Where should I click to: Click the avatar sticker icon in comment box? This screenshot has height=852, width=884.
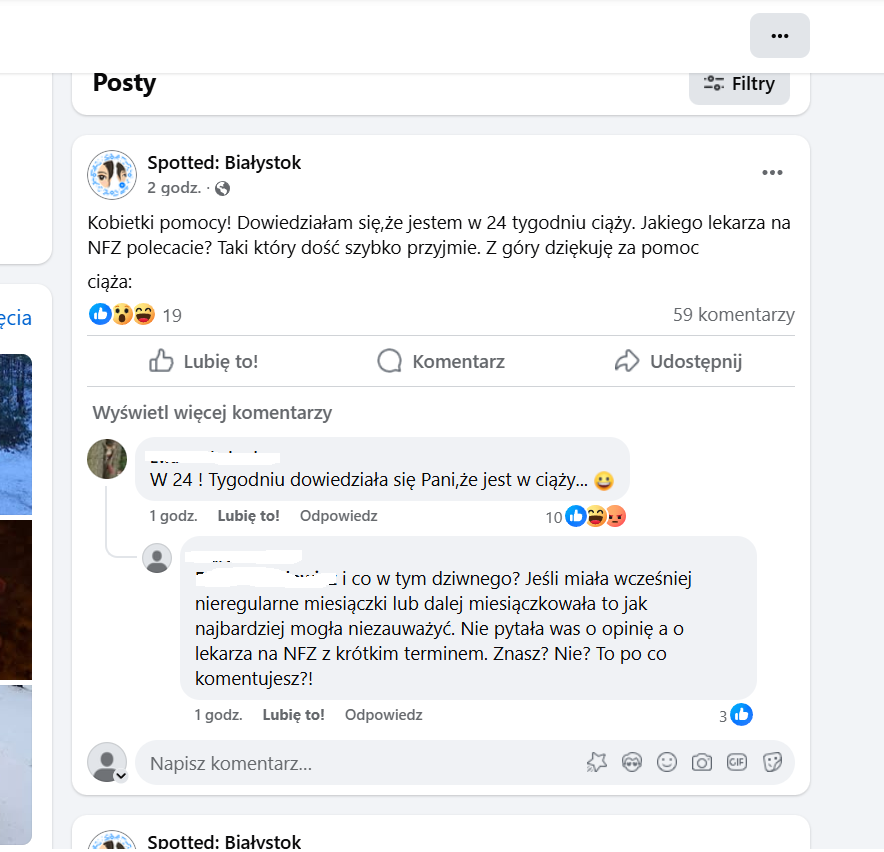pyautogui.click(x=632, y=762)
